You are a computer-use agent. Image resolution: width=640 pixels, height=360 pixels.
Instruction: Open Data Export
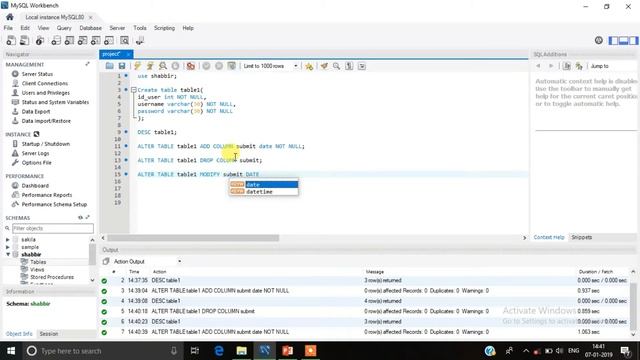click(36, 111)
